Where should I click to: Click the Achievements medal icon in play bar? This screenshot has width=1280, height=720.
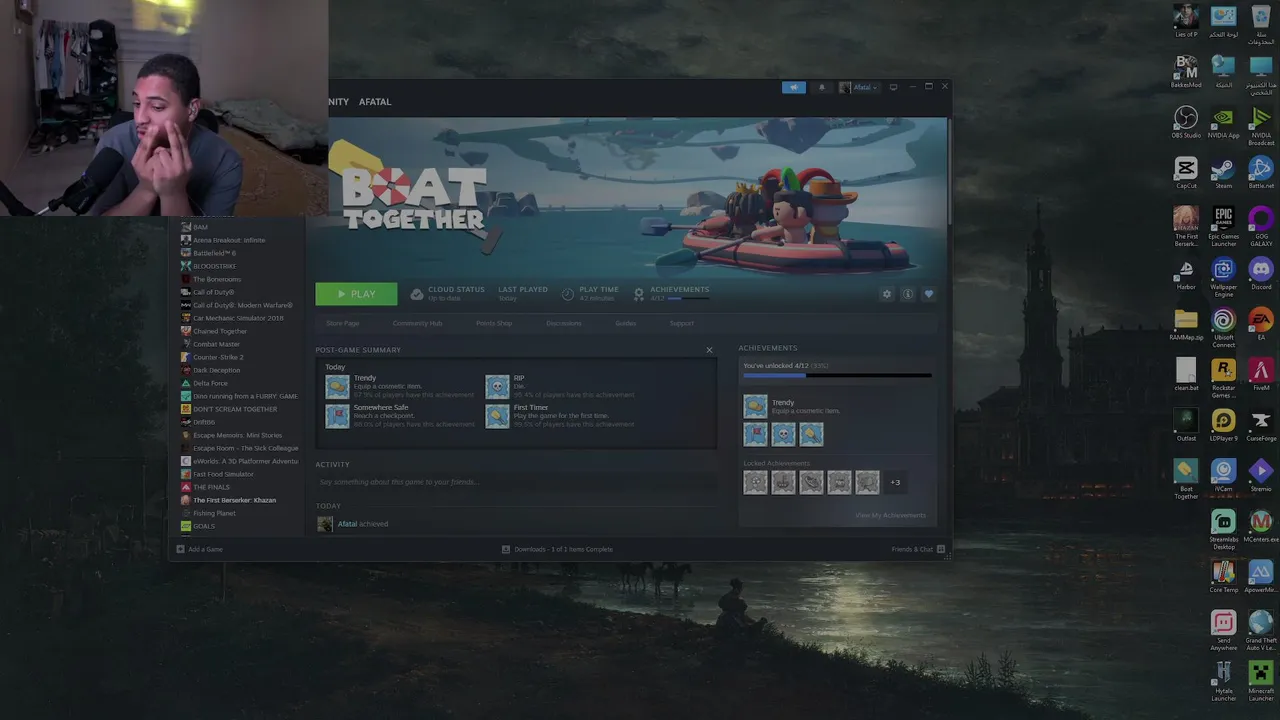(639, 294)
